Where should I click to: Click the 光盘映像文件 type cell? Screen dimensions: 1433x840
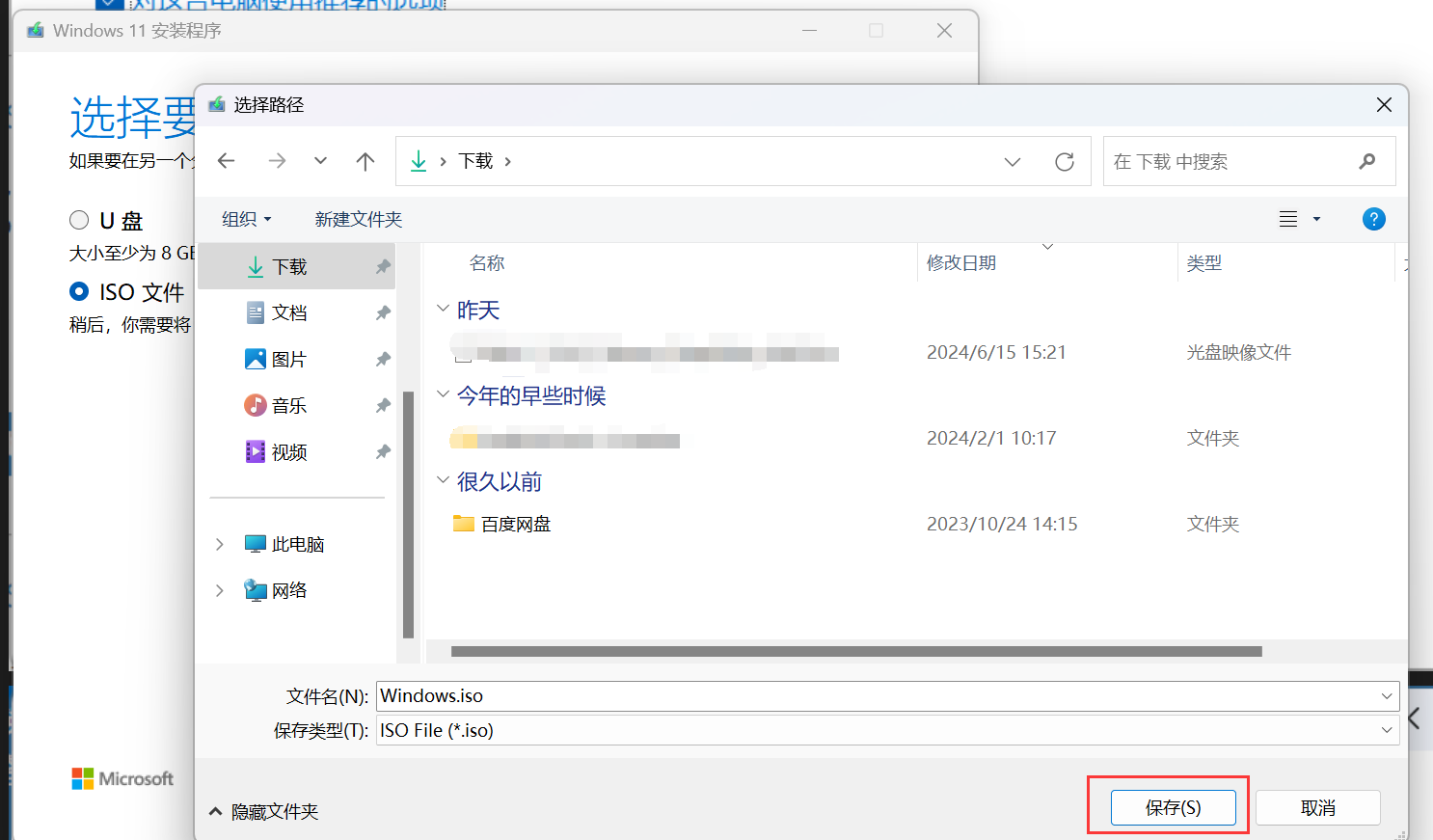pyautogui.click(x=1238, y=352)
